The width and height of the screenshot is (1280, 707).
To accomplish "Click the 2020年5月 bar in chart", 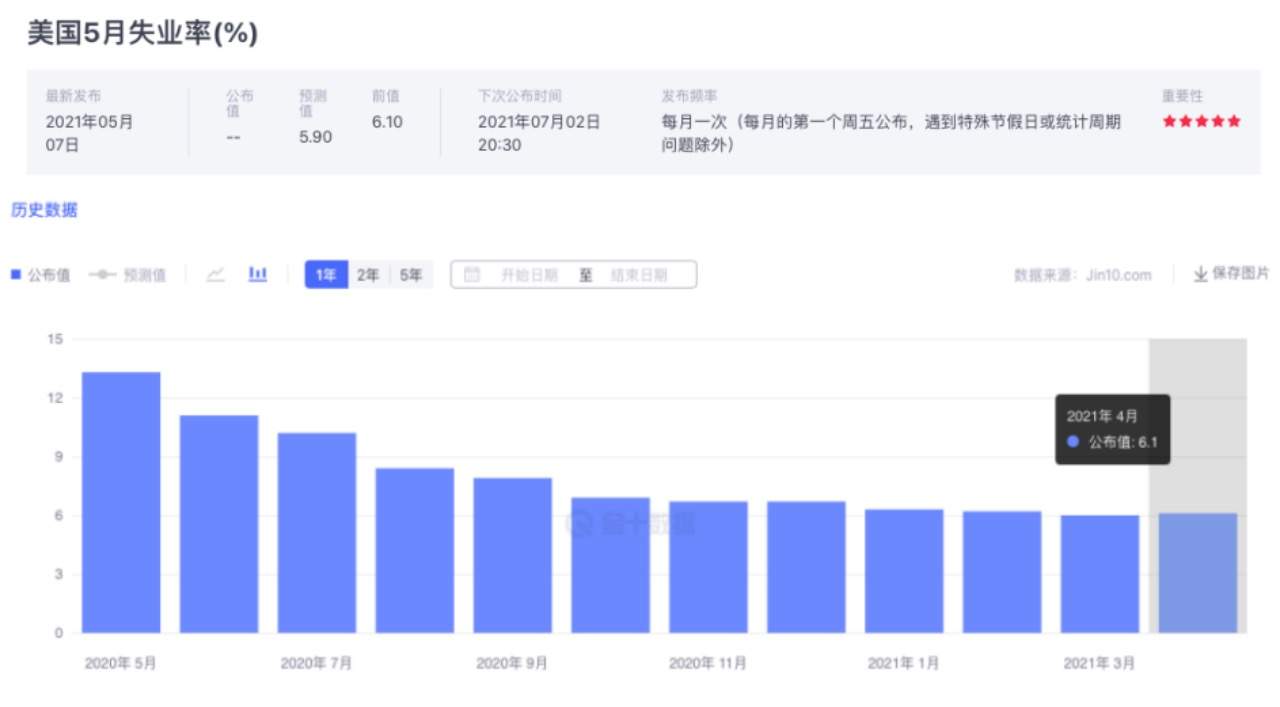I will pyautogui.click(x=121, y=502).
